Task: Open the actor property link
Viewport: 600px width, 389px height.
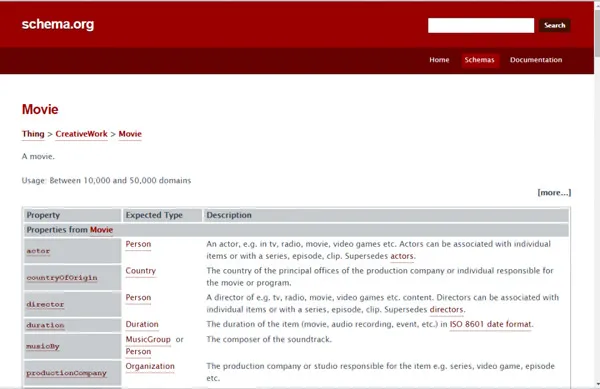Action: pyautogui.click(x=38, y=251)
